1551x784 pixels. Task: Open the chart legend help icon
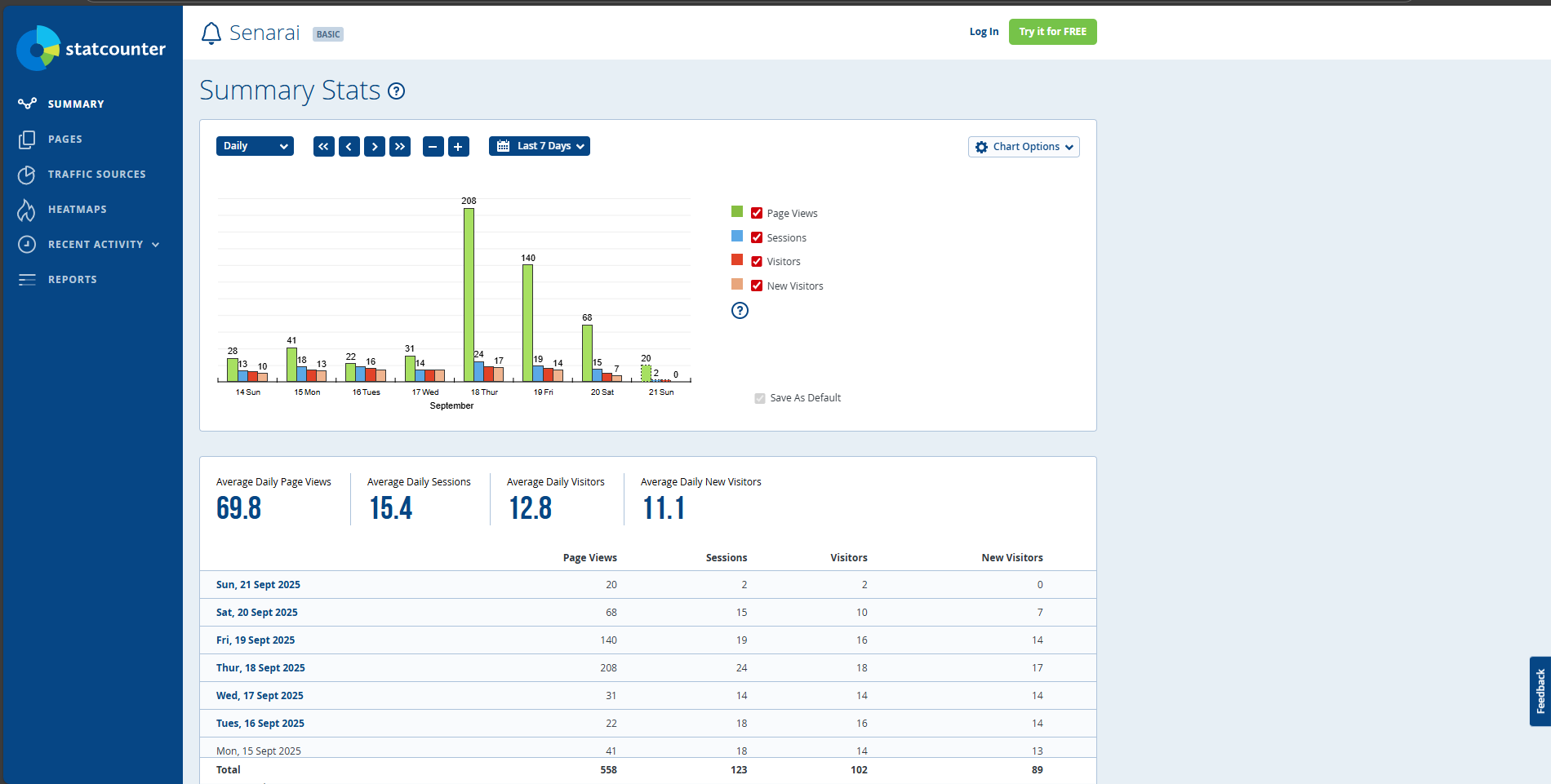tap(740, 310)
